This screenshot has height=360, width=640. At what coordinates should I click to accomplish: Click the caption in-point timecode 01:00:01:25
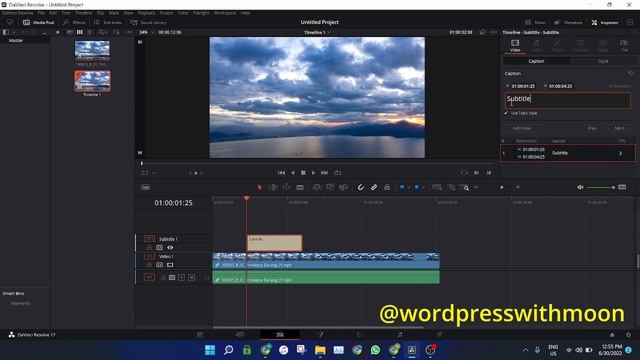click(523, 86)
